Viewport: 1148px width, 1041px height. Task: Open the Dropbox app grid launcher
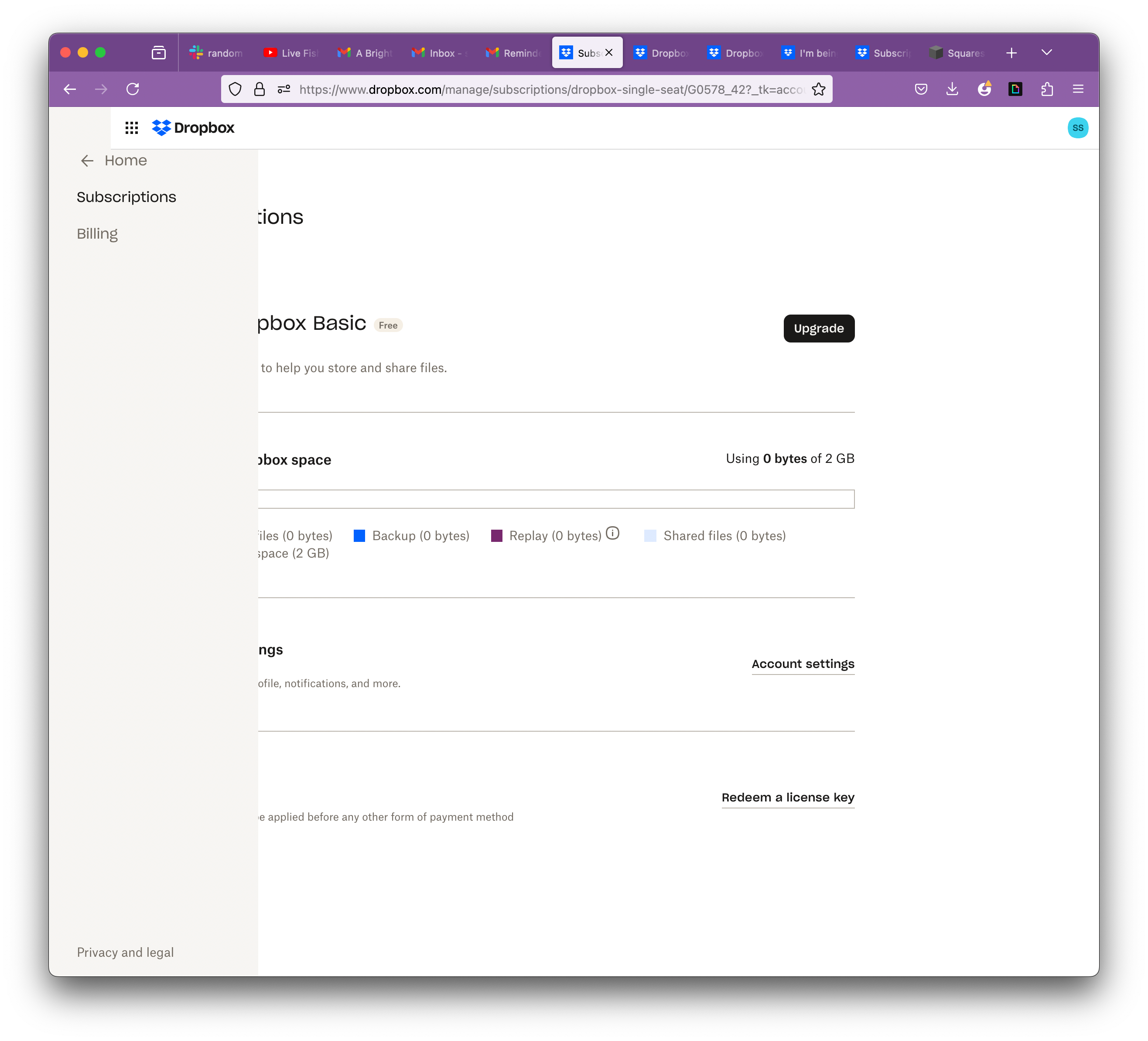point(132,127)
